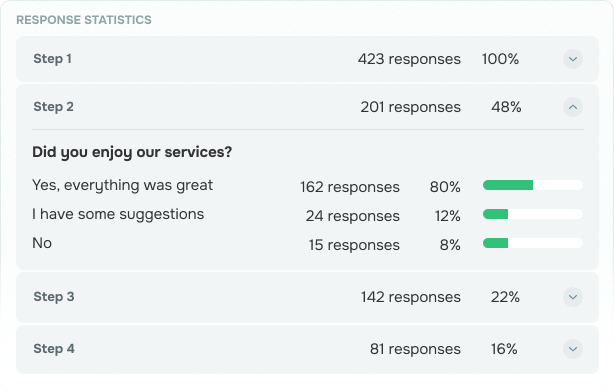
Task: Select 'Yes, everything was great' answer
Action: pyautogui.click(x=123, y=185)
